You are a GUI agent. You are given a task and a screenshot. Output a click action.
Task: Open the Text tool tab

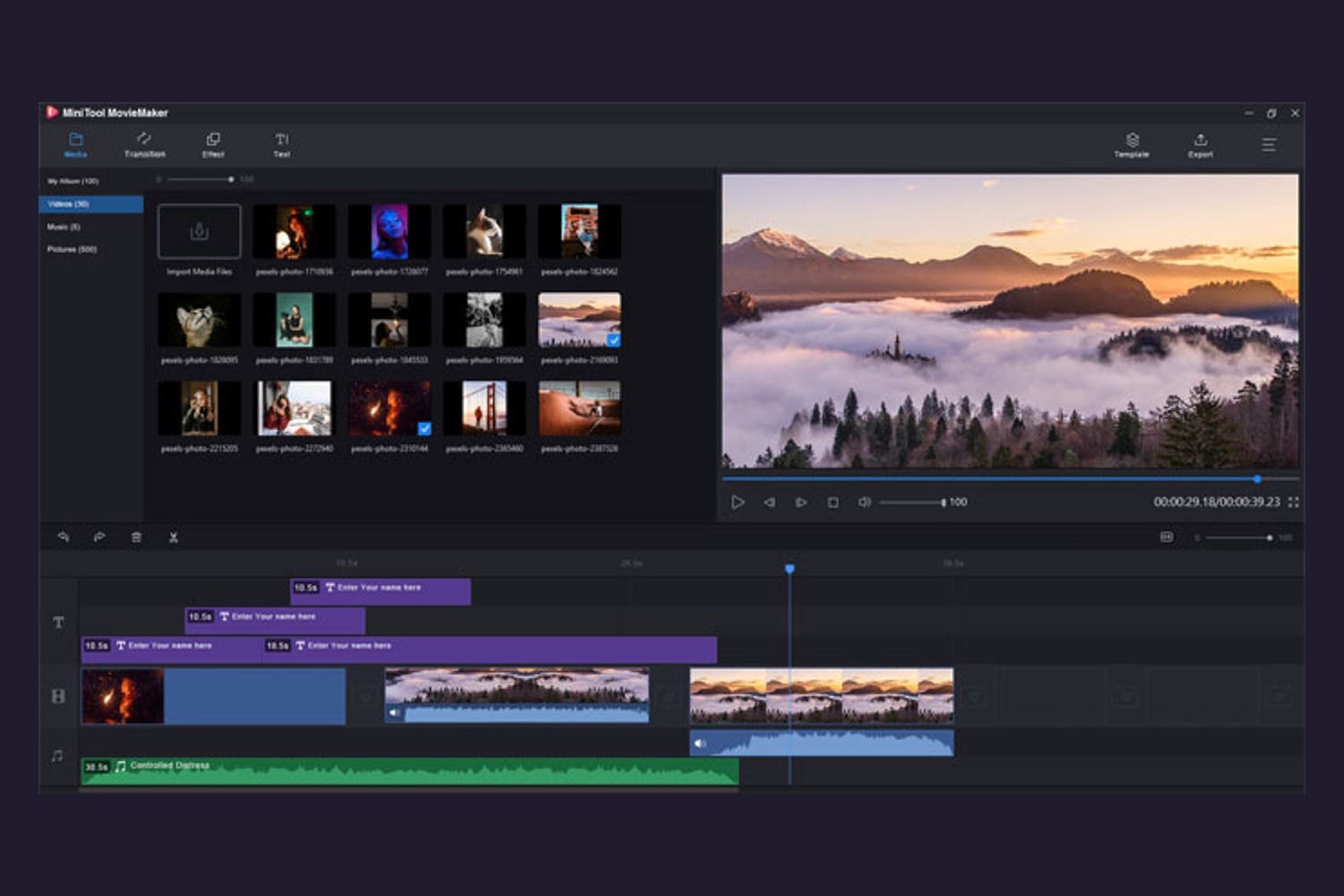coord(281,144)
